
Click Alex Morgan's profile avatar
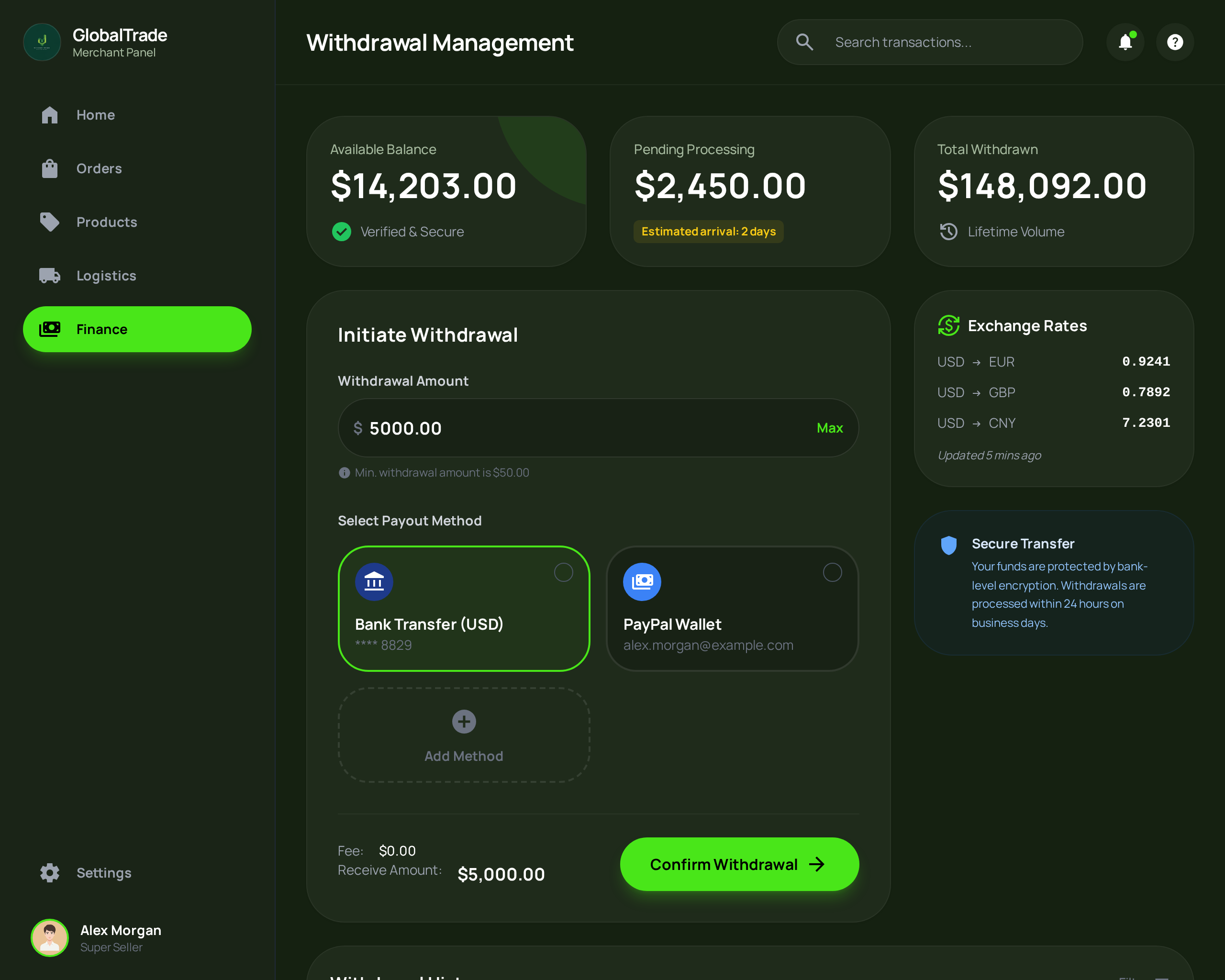coord(50,937)
